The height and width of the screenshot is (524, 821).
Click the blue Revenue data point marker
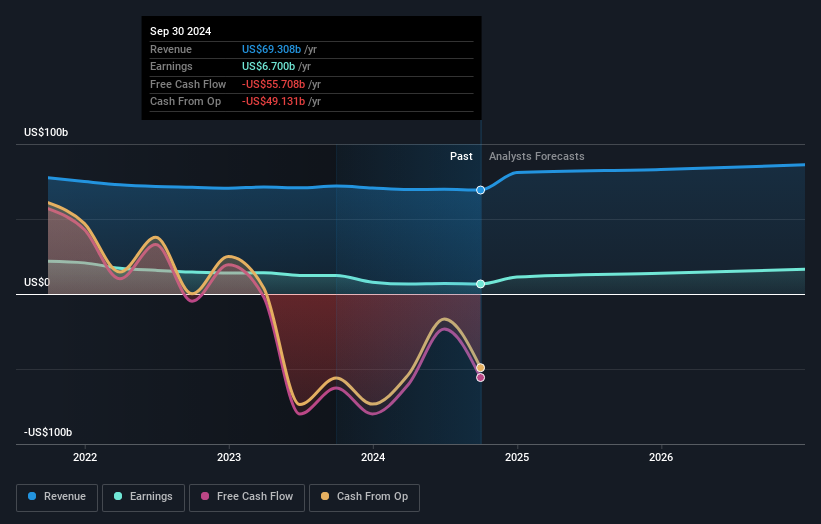coord(480,190)
